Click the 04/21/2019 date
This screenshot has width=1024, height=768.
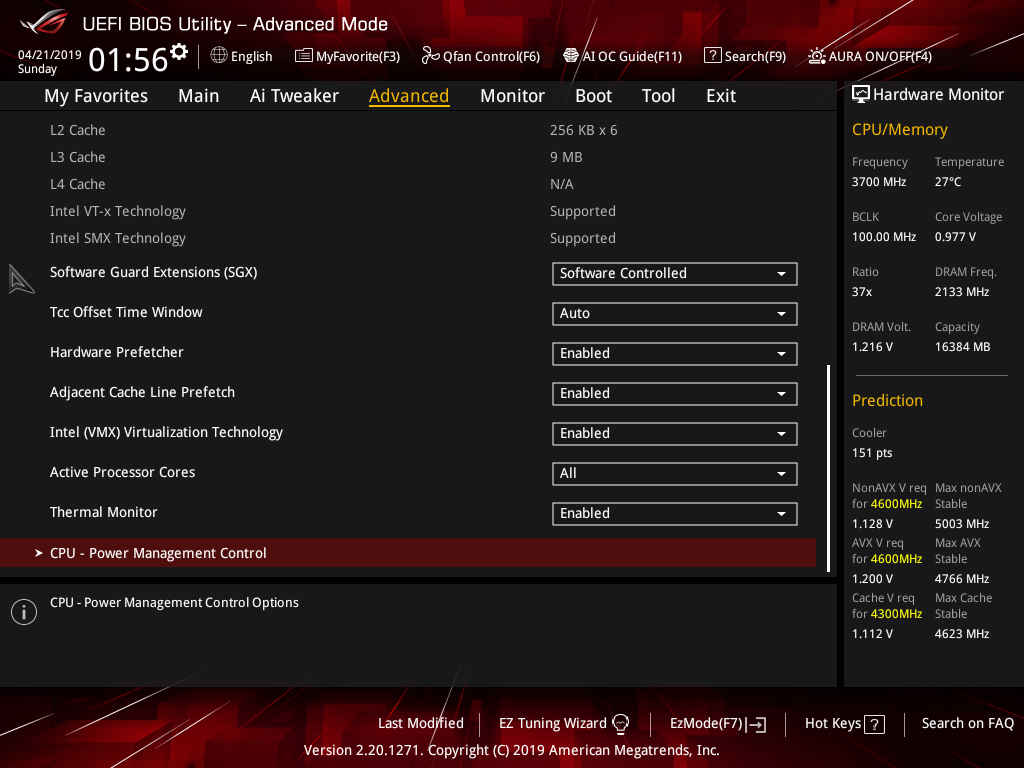[50, 55]
